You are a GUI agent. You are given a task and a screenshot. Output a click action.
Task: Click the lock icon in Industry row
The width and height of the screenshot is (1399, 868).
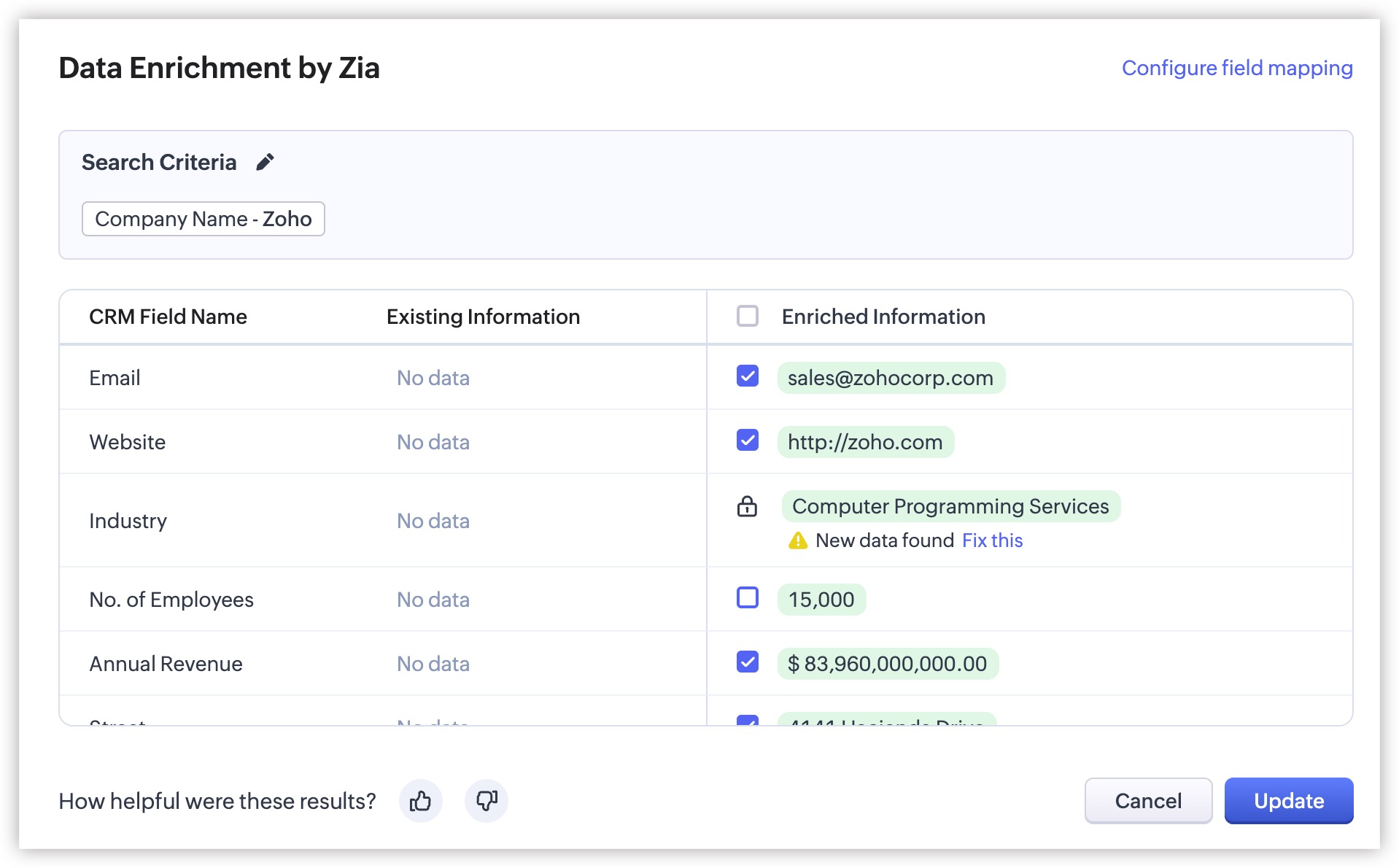tap(747, 506)
